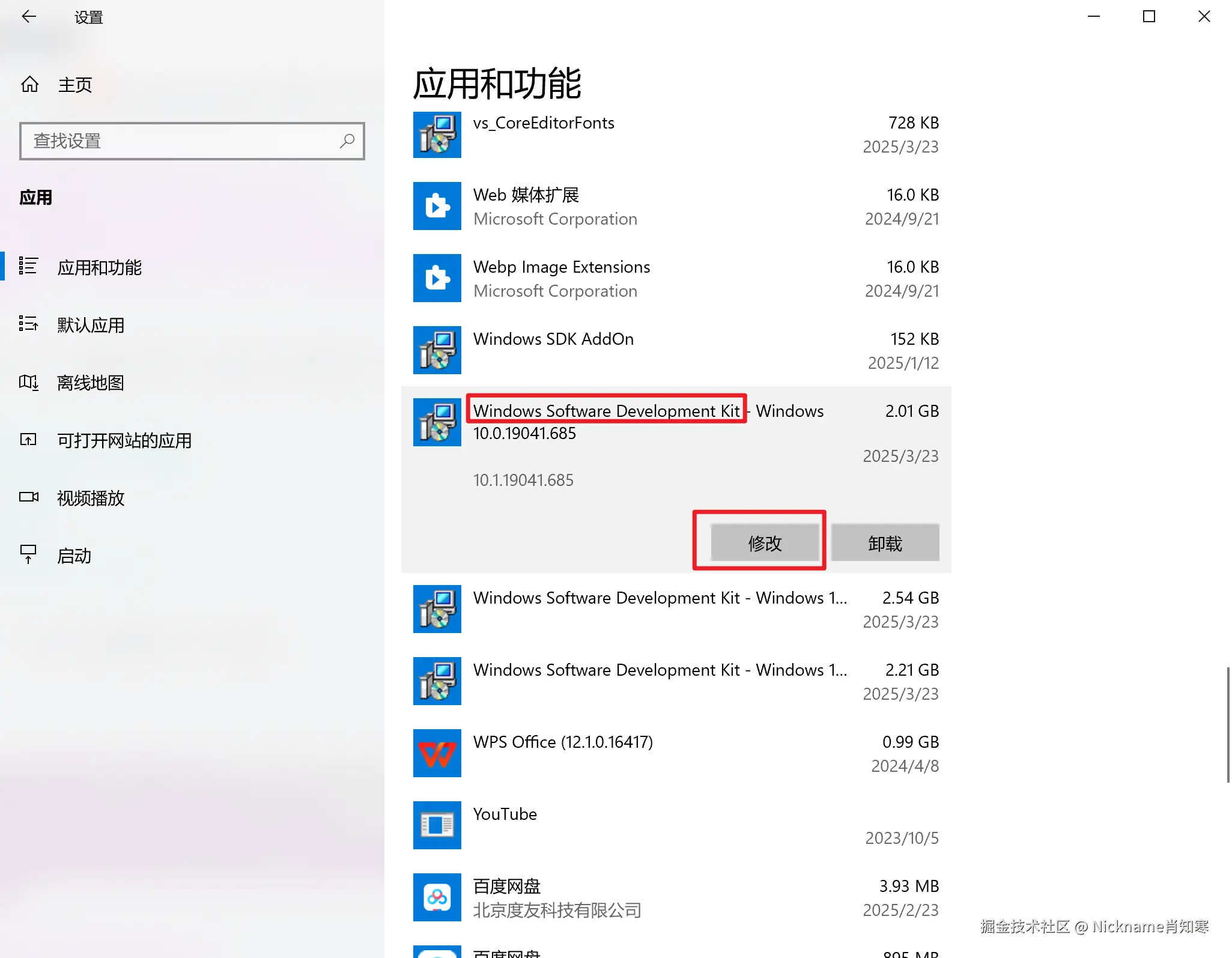Open the 主页 home icon

[29, 85]
